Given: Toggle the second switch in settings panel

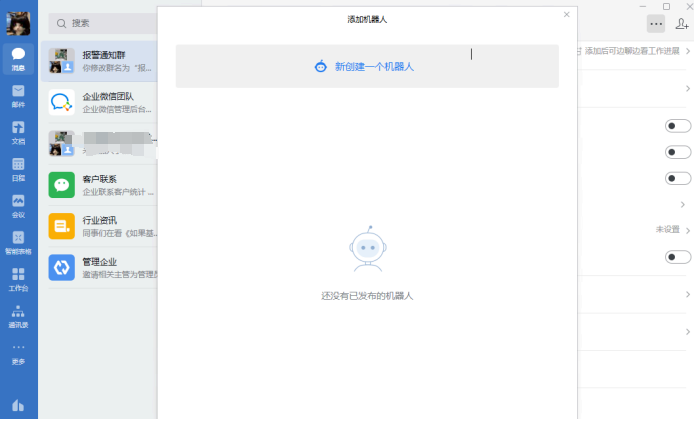Looking at the screenshot, I should pos(678,152).
